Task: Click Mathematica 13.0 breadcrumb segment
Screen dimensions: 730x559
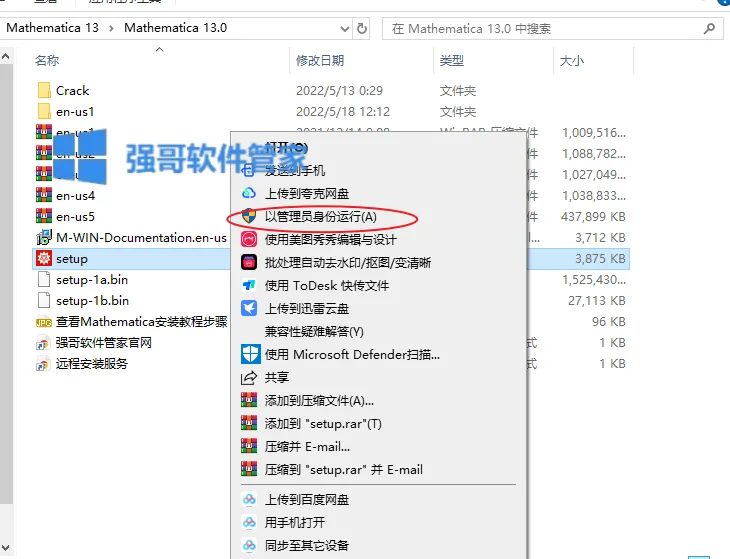Action: (176, 28)
